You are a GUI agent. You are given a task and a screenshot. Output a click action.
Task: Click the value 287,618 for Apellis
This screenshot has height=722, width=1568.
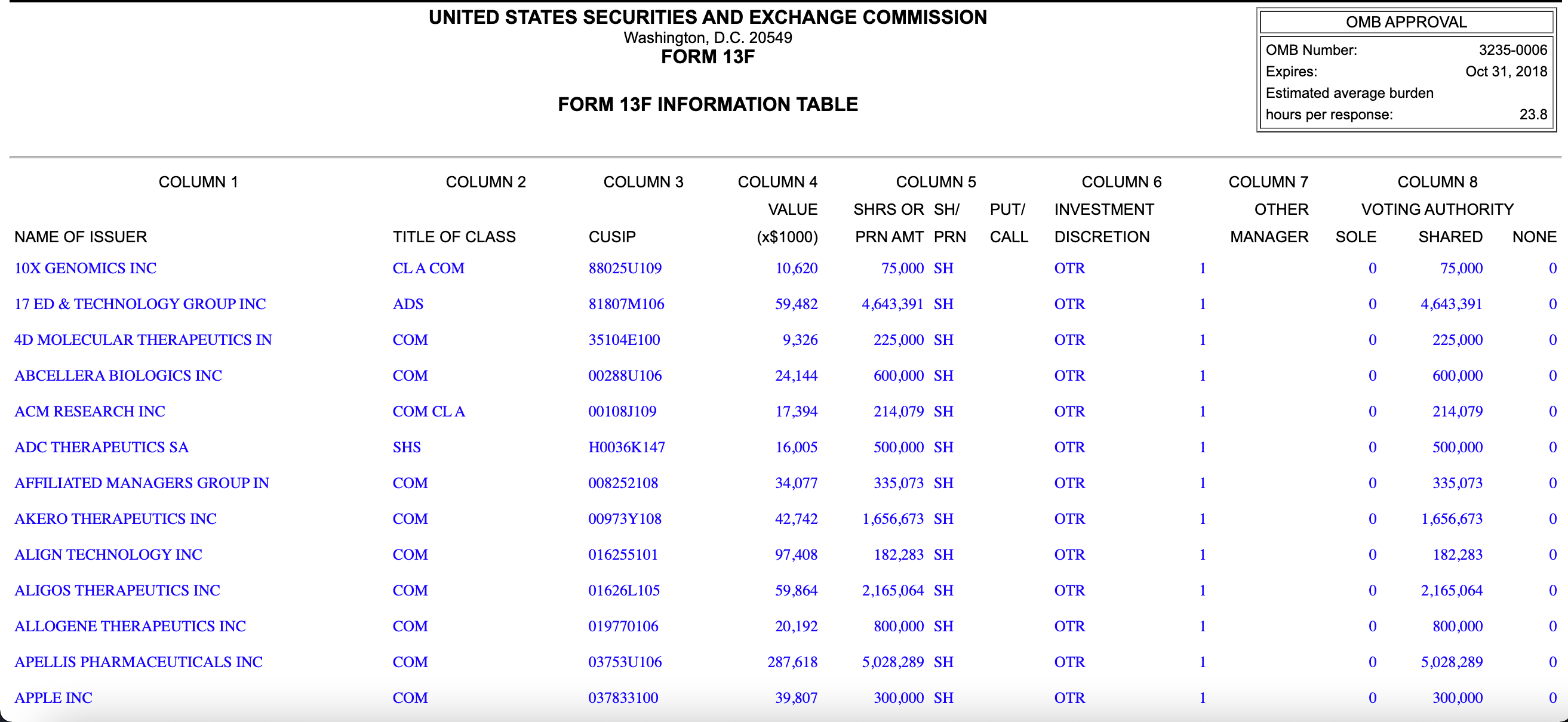pyautogui.click(x=792, y=662)
